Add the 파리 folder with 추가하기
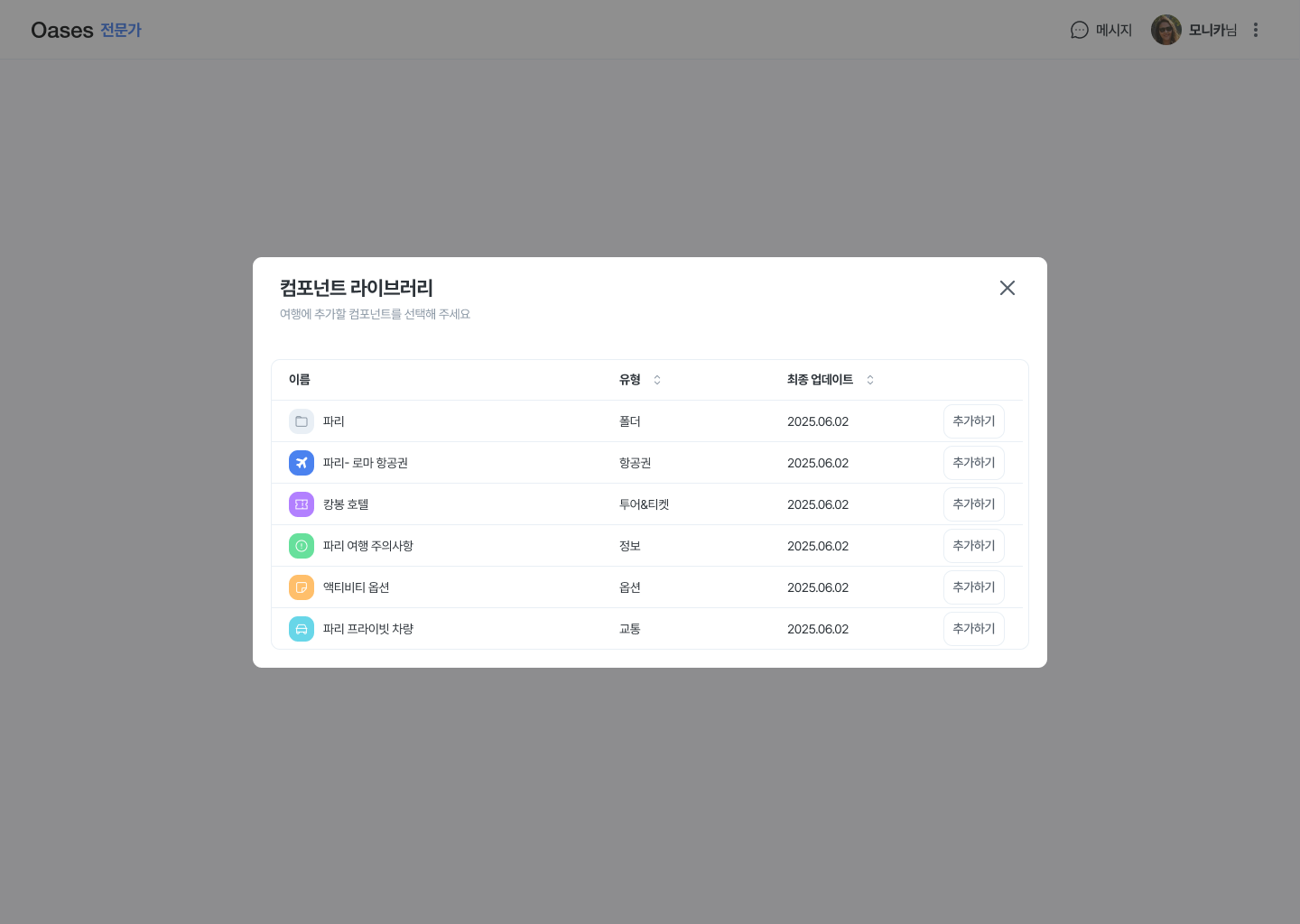Viewport: 1300px width, 924px height. pos(973,421)
